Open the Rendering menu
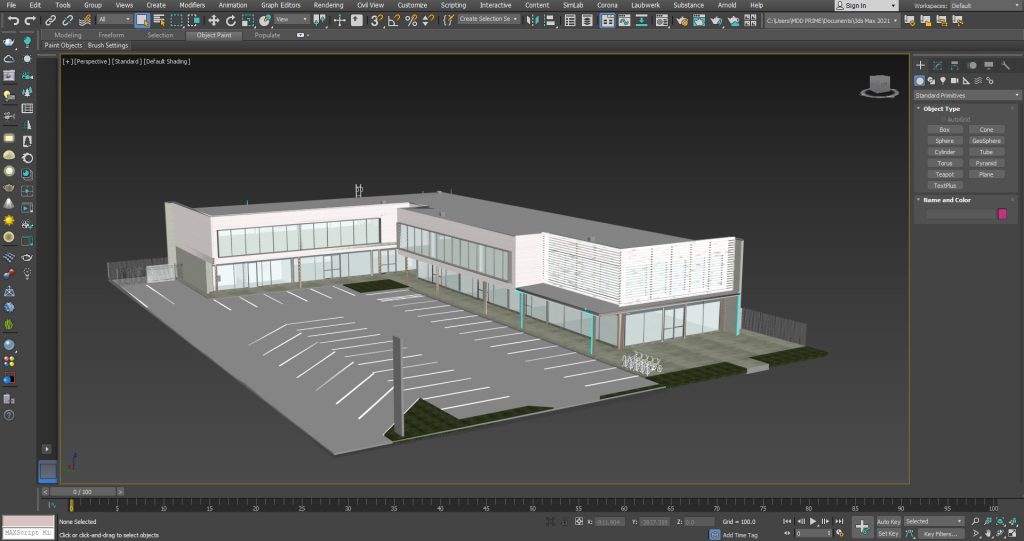The height and width of the screenshot is (541, 1024). click(x=328, y=5)
